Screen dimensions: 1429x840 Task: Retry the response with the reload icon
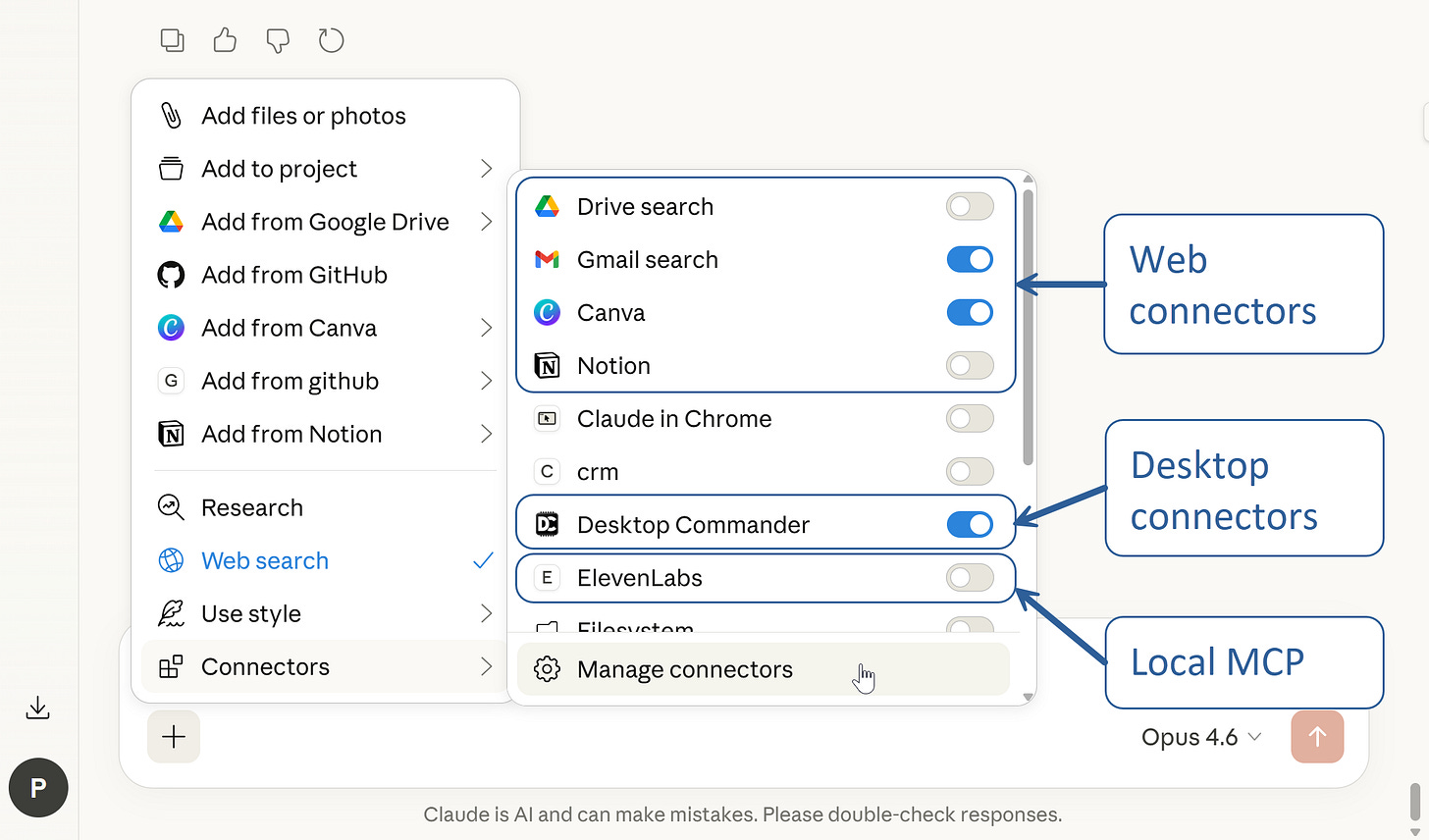coord(332,40)
